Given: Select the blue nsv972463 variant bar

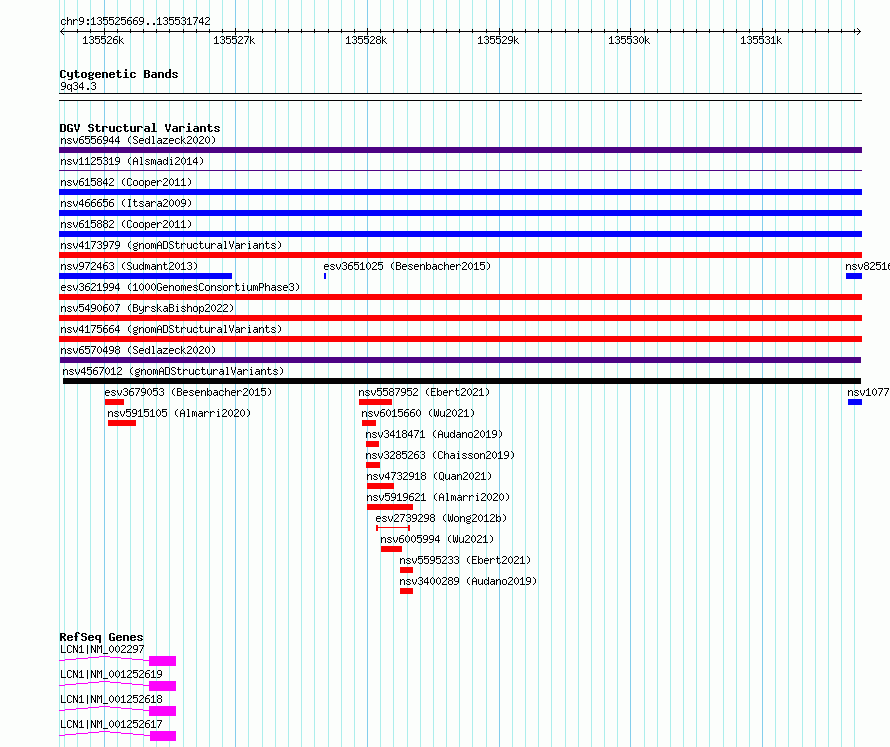Looking at the screenshot, I should tap(145, 276).
